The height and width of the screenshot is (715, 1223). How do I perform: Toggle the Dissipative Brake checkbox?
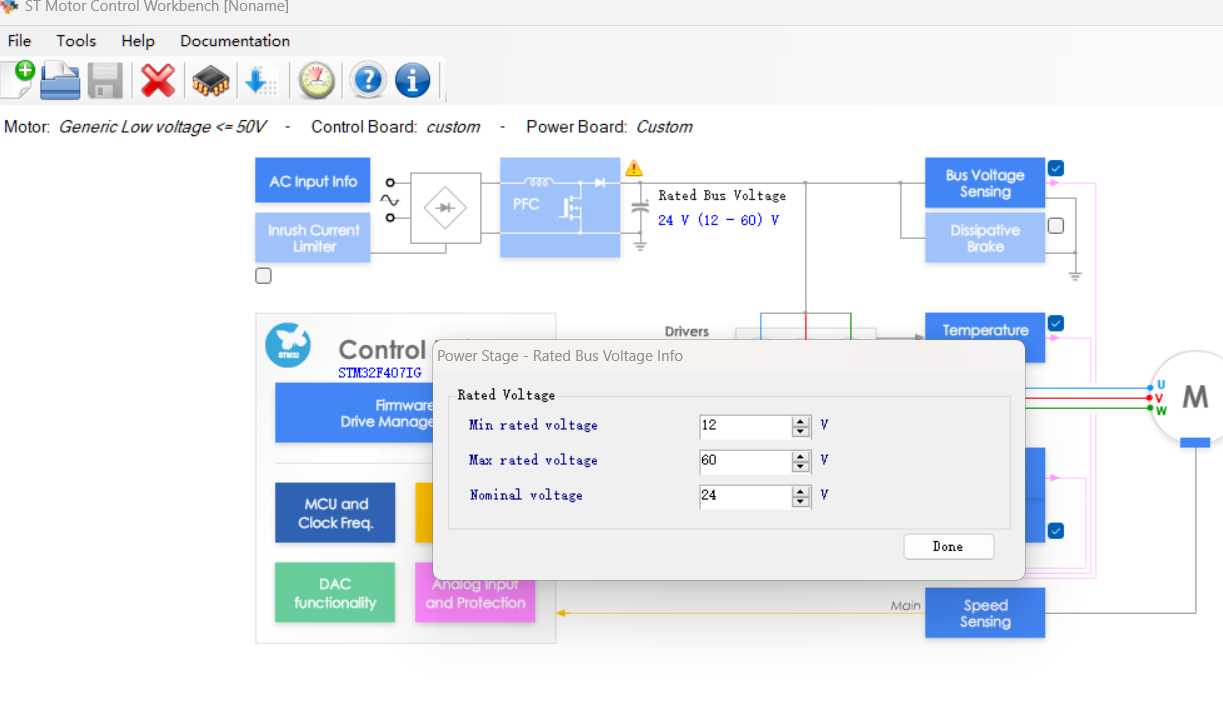(x=1056, y=225)
